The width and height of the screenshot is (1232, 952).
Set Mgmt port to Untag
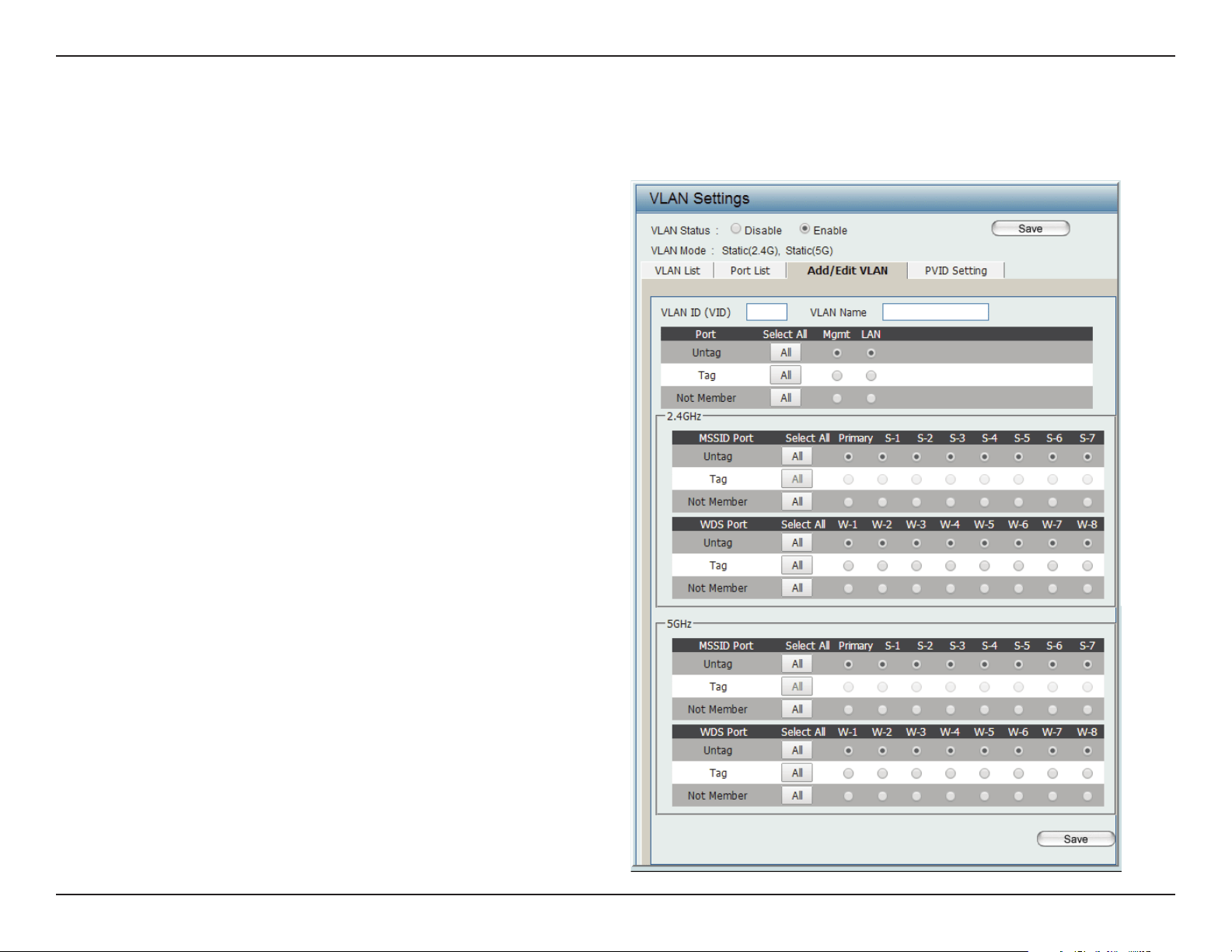pyautogui.click(x=837, y=353)
